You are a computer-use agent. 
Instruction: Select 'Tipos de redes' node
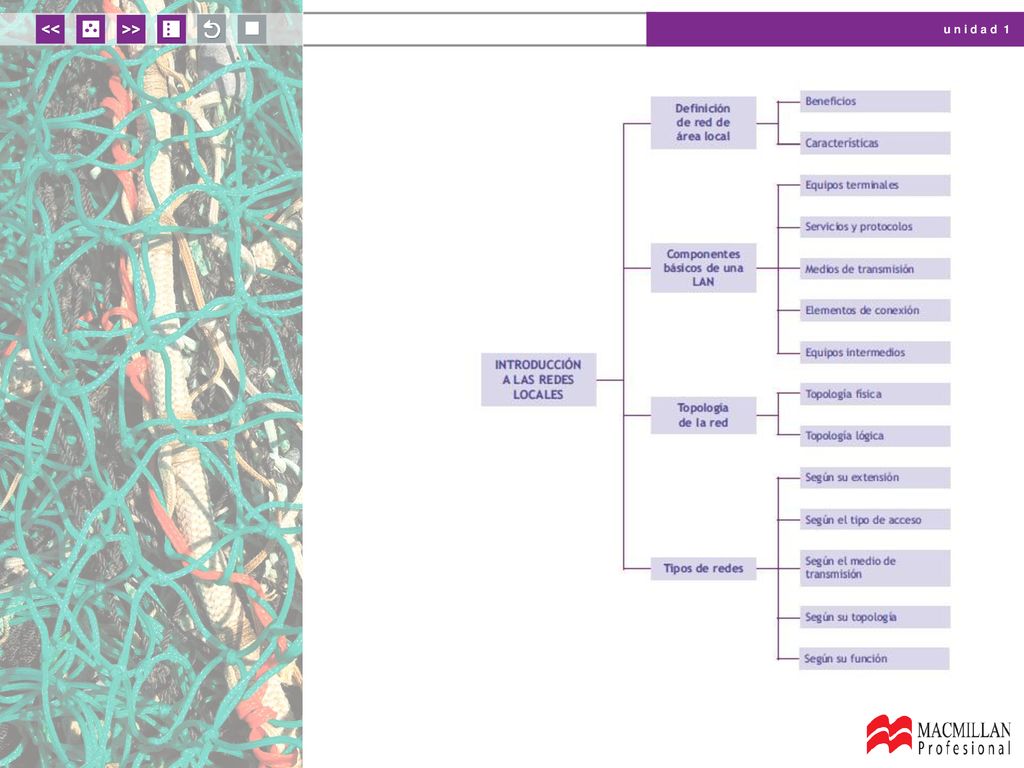(x=703, y=568)
